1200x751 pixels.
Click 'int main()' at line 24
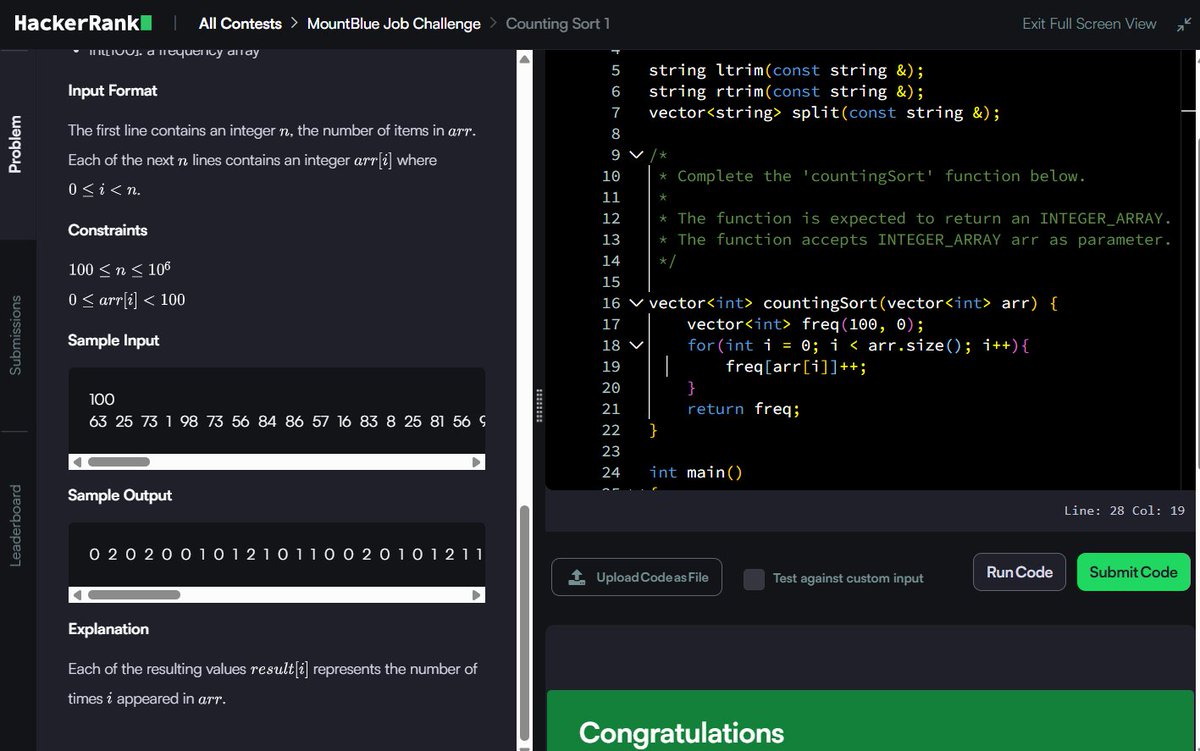[x=696, y=472]
